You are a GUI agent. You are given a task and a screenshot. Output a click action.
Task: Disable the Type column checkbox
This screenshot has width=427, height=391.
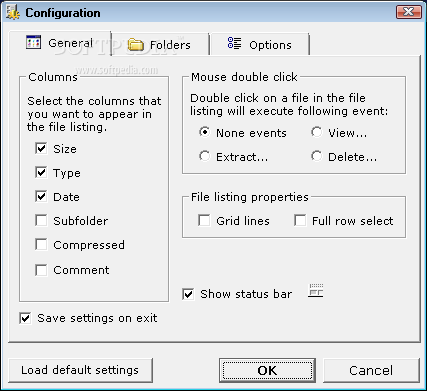click(x=41, y=172)
